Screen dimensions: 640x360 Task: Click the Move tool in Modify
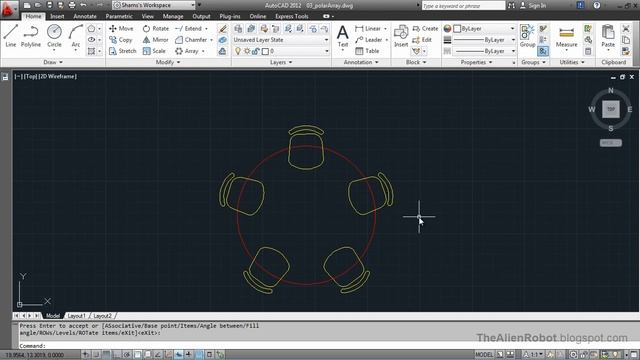121,29
